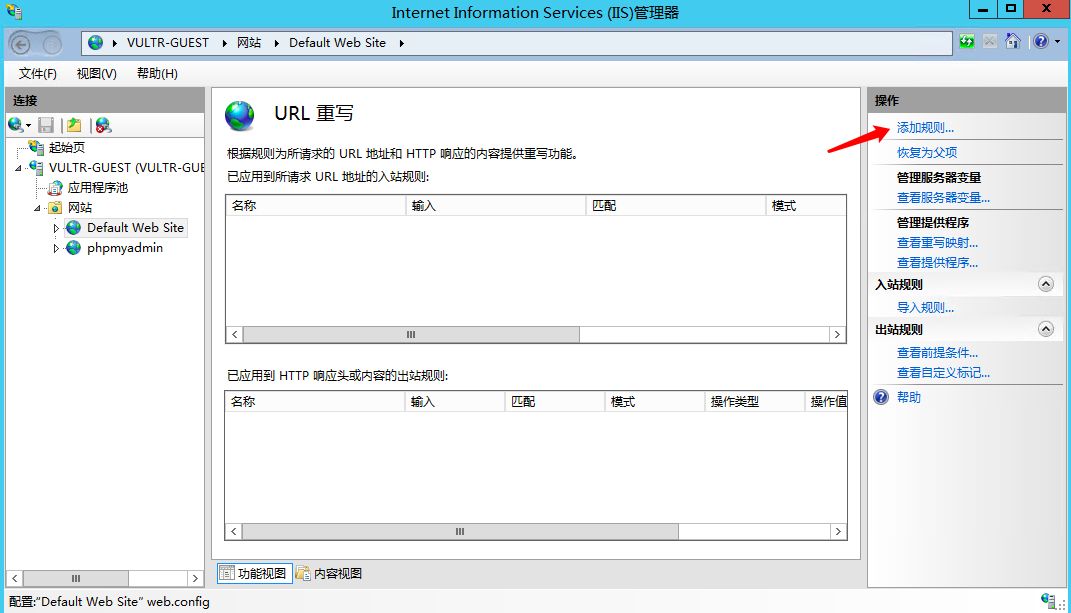The height and width of the screenshot is (613, 1071).
Task: Open breadcrumb arrow after Default Web Site
Action: point(402,43)
